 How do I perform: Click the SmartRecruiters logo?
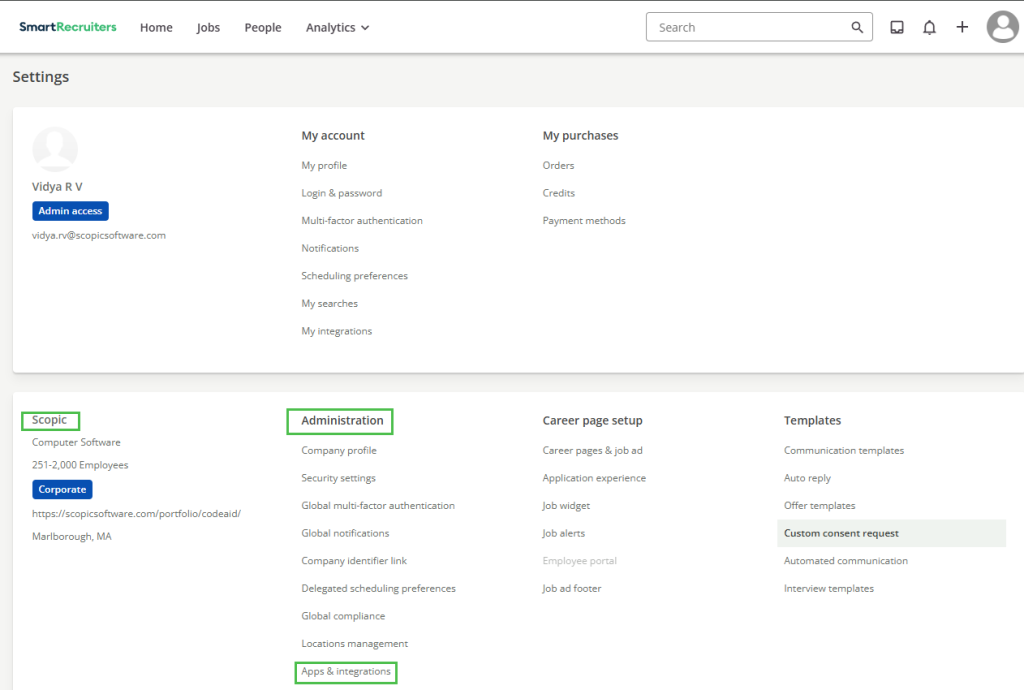pos(68,27)
